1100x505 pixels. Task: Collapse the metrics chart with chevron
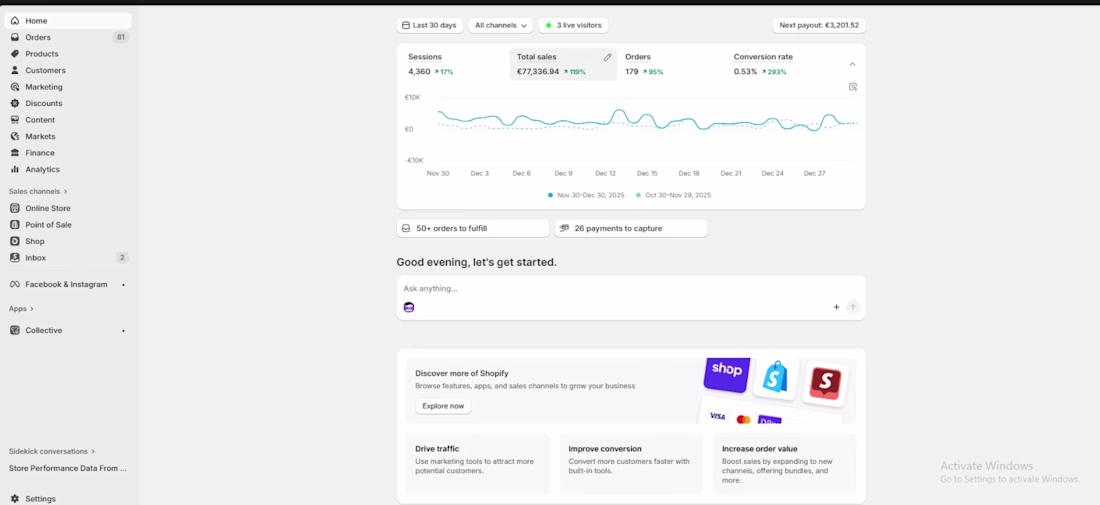pos(852,65)
